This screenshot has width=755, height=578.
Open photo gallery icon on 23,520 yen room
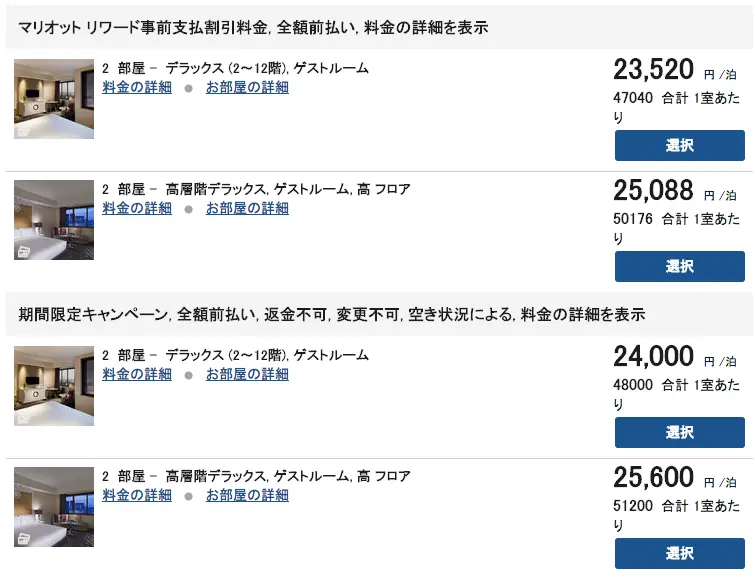(x=22, y=130)
